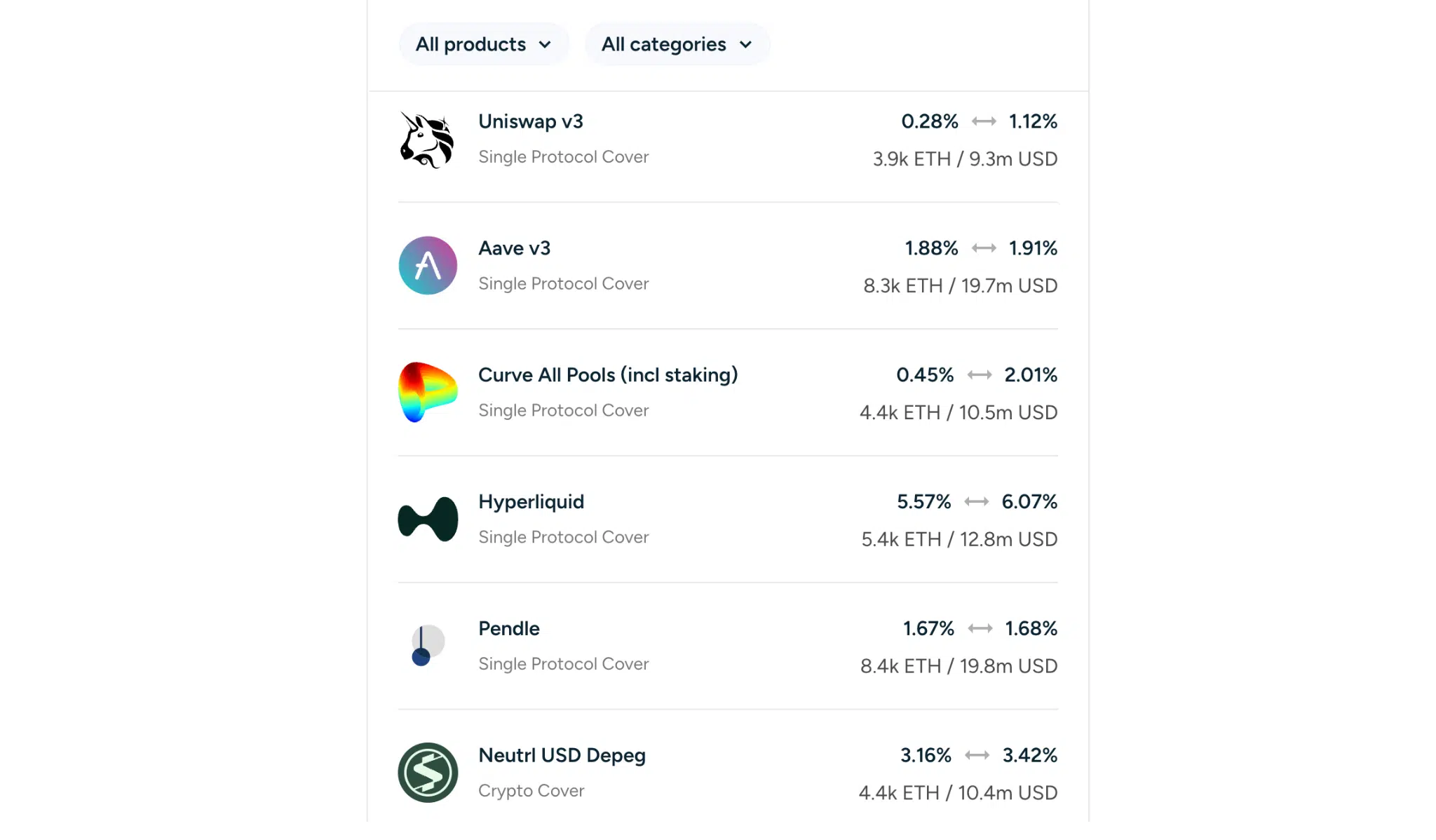Click Single Protocol Cover under Pendle
Viewport: 1436px width, 840px height.
[x=563, y=663]
